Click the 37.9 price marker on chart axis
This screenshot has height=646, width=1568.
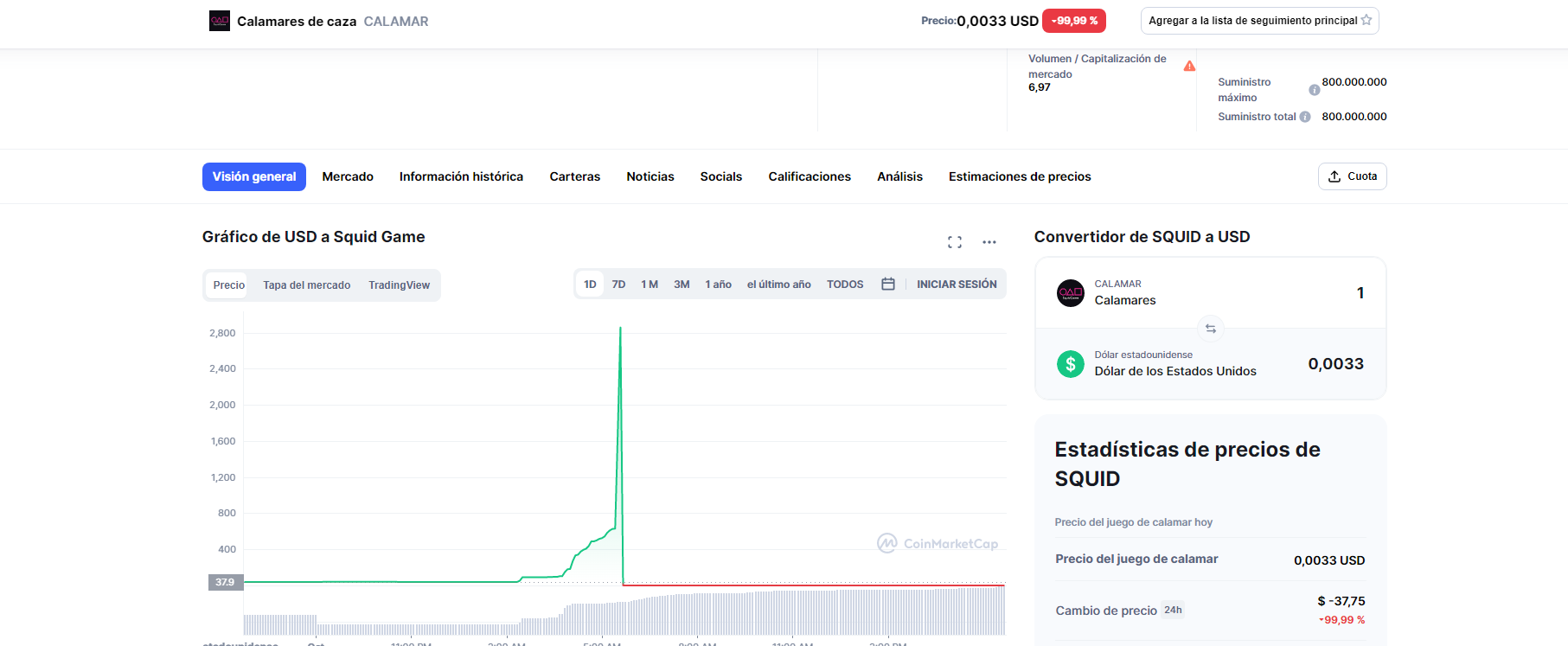(225, 582)
